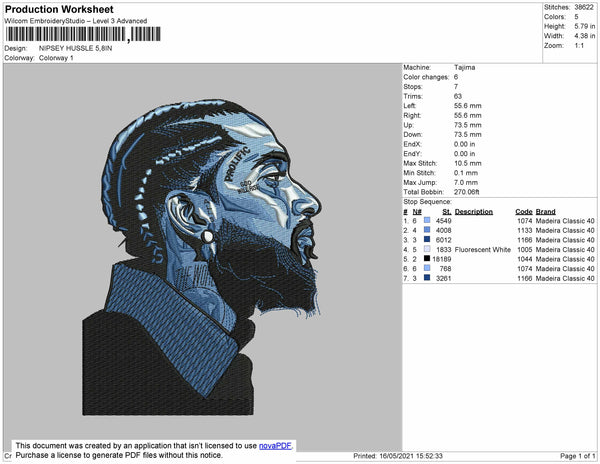Screen dimensions: 600x464
Task: Click the novaPDF hyperlink in the notice
Action: pos(275,446)
